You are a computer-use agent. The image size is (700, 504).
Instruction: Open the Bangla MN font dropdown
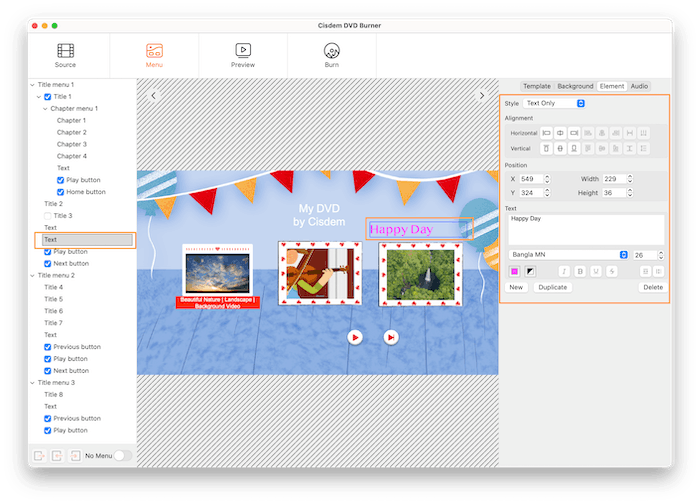coord(568,255)
